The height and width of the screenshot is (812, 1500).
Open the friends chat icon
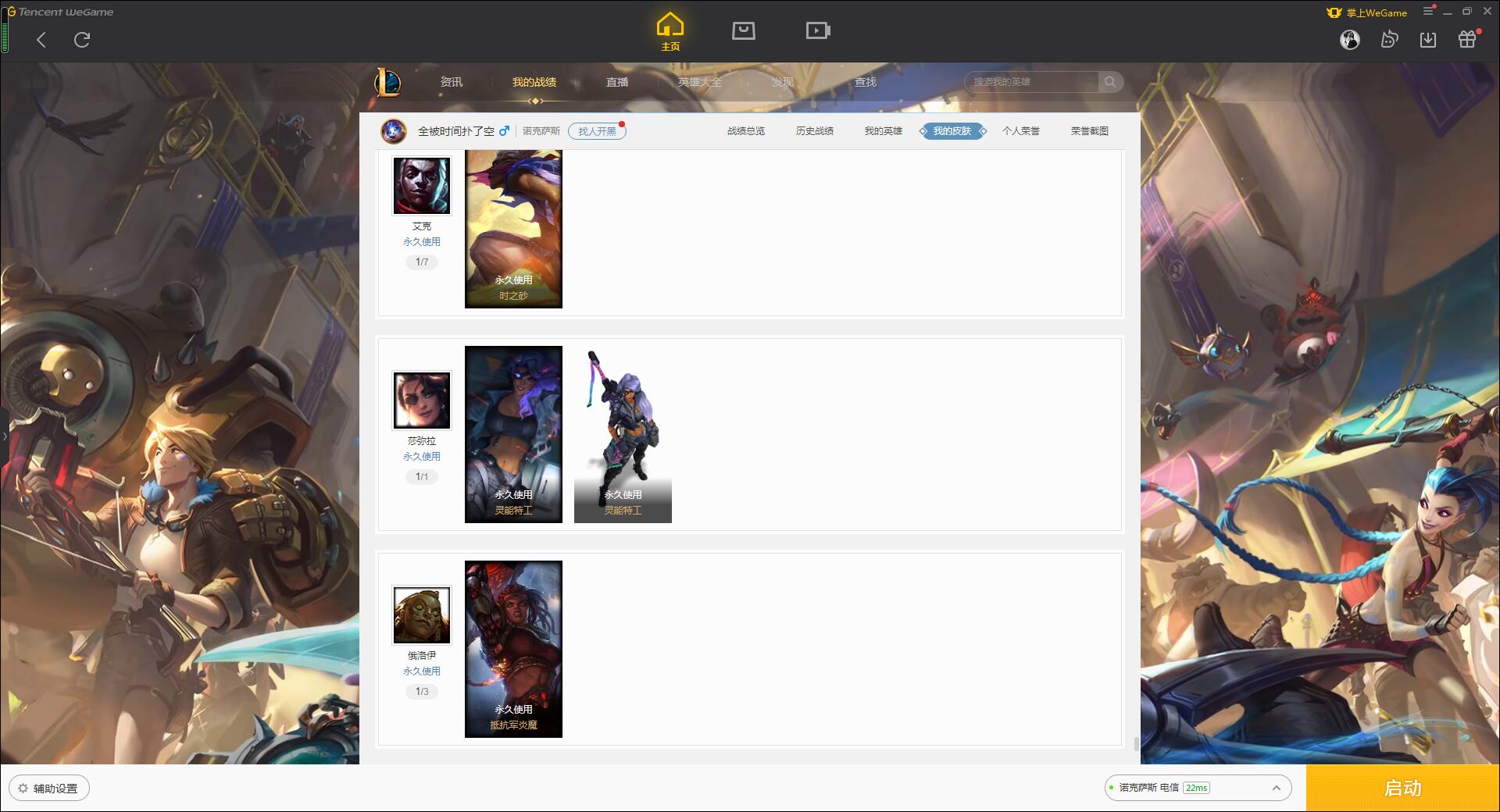[1389, 40]
